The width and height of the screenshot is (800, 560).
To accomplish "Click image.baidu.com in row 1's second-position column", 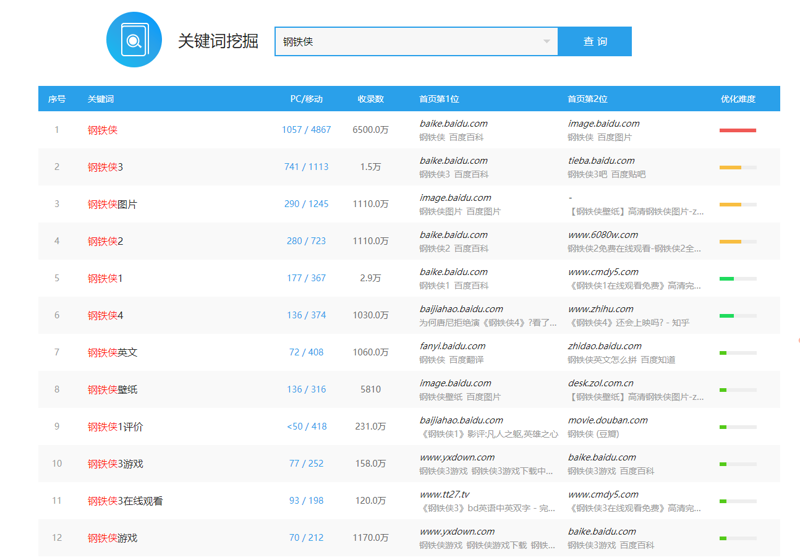I will [x=604, y=123].
